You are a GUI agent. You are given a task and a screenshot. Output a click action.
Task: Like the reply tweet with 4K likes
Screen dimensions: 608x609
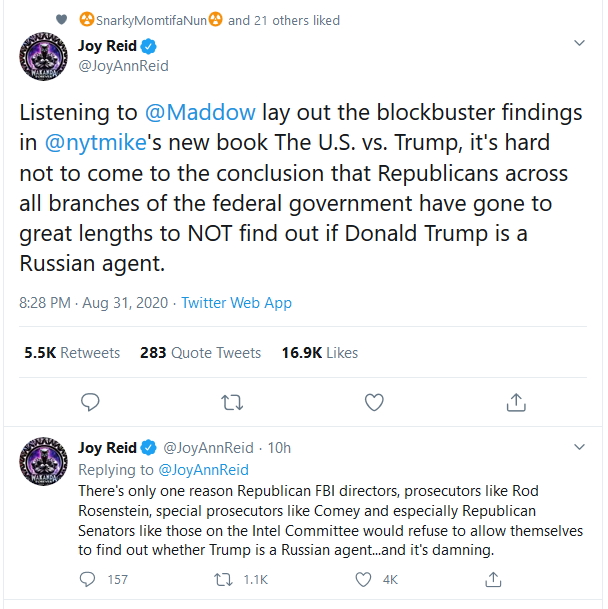click(x=363, y=579)
